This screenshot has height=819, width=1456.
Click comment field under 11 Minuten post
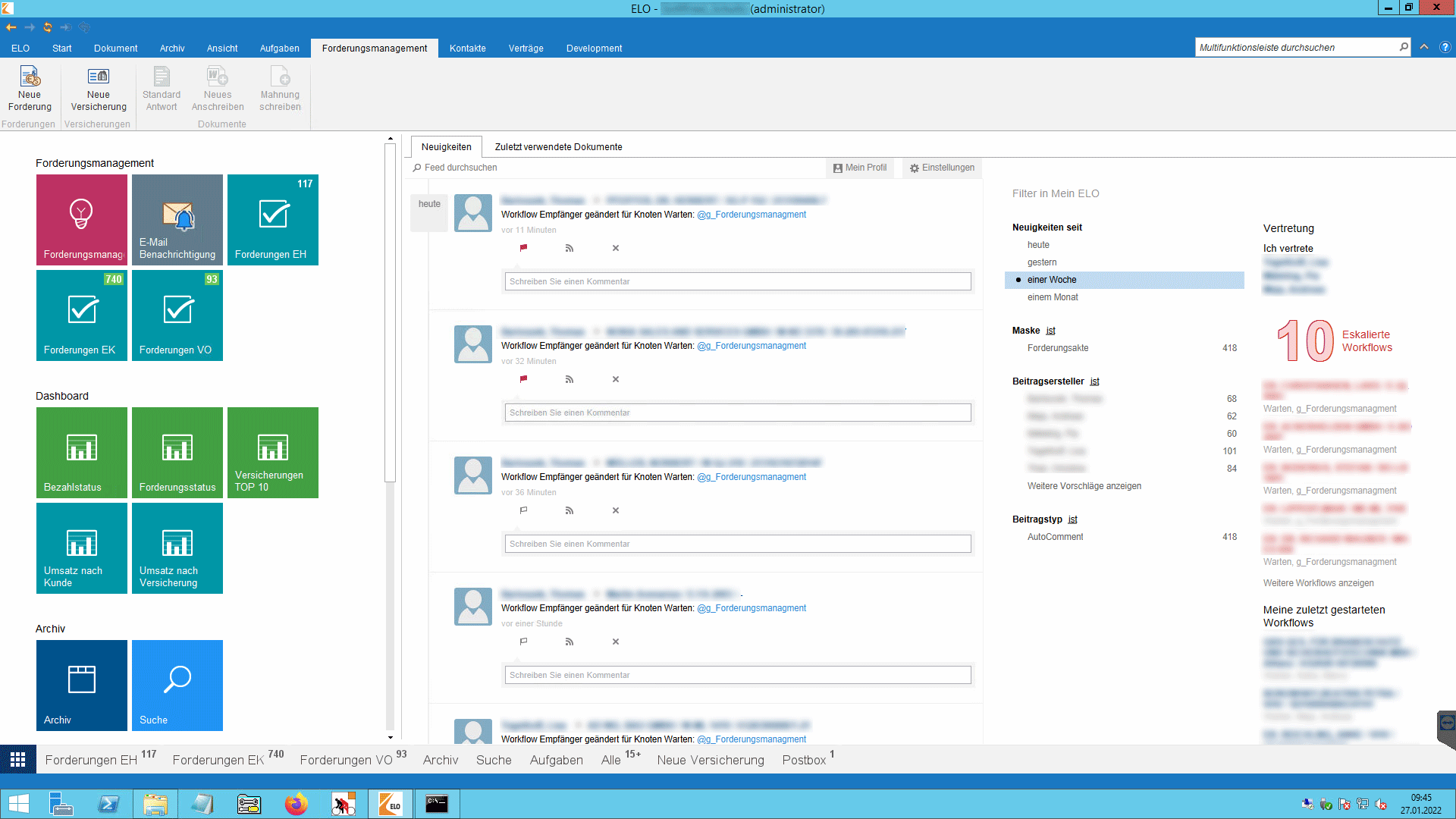738,281
